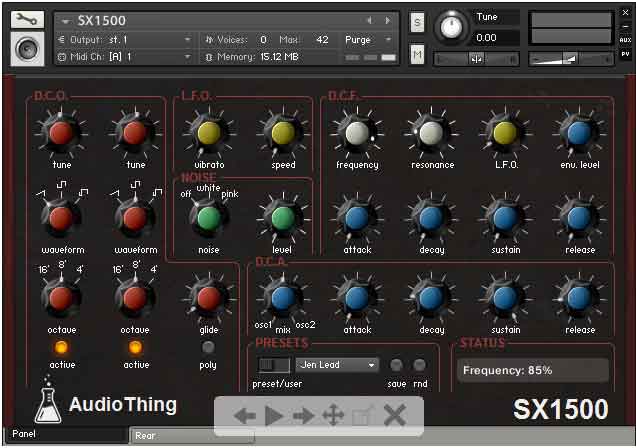Click the D.C.F. attack knob

click(x=357, y=218)
